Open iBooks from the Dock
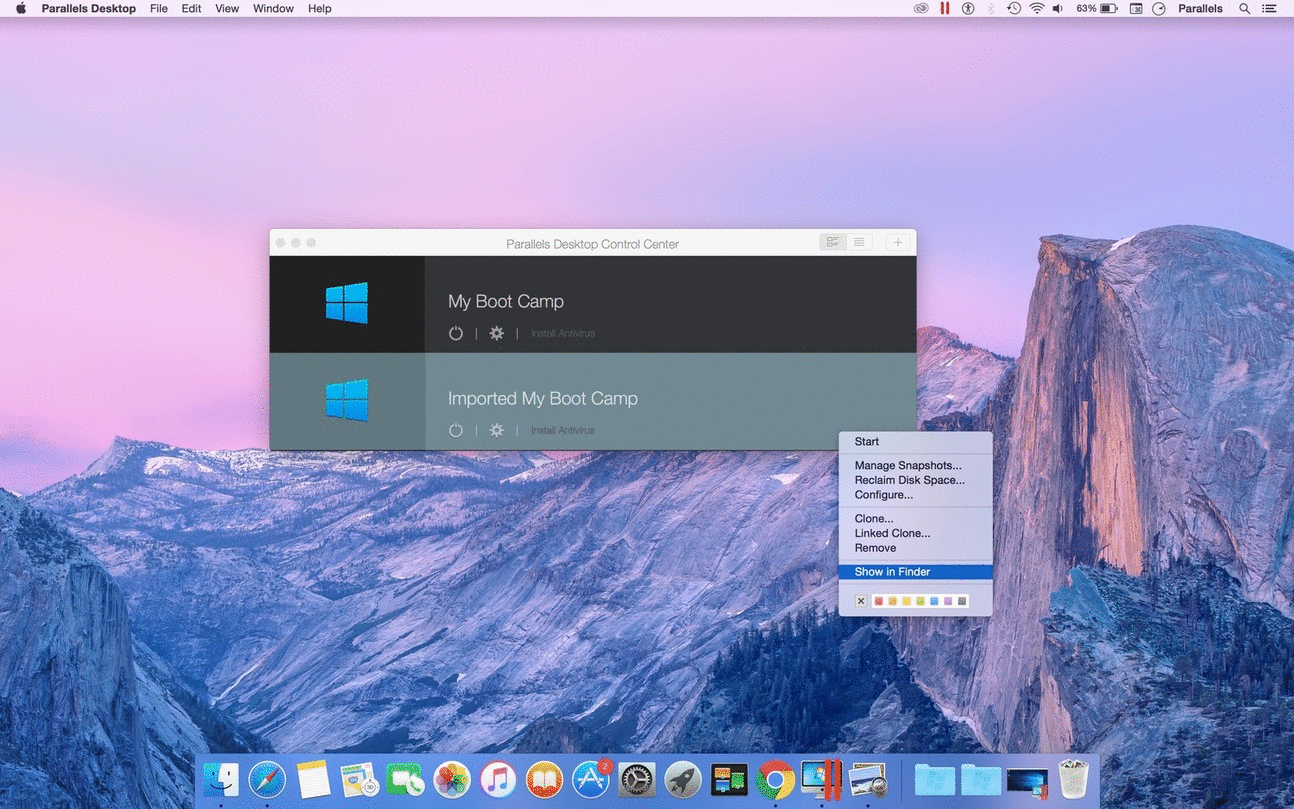The height and width of the screenshot is (809, 1294). (x=544, y=779)
